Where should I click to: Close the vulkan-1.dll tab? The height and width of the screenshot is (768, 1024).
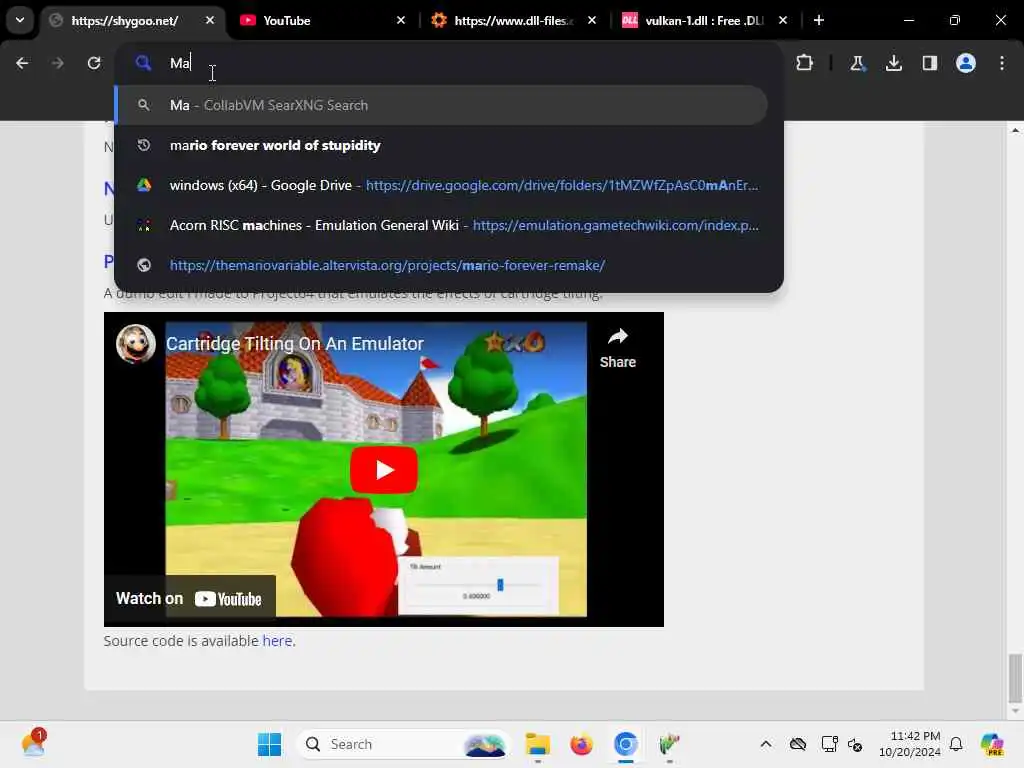[x=783, y=20]
